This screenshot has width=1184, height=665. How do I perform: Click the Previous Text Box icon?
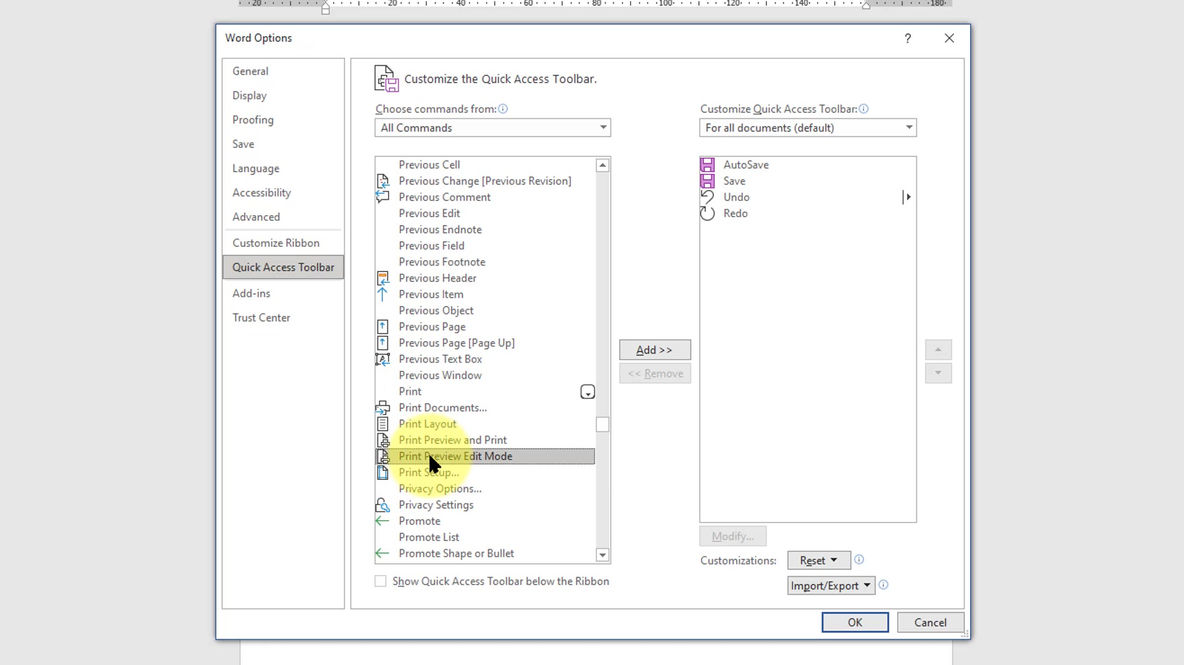coord(383,359)
